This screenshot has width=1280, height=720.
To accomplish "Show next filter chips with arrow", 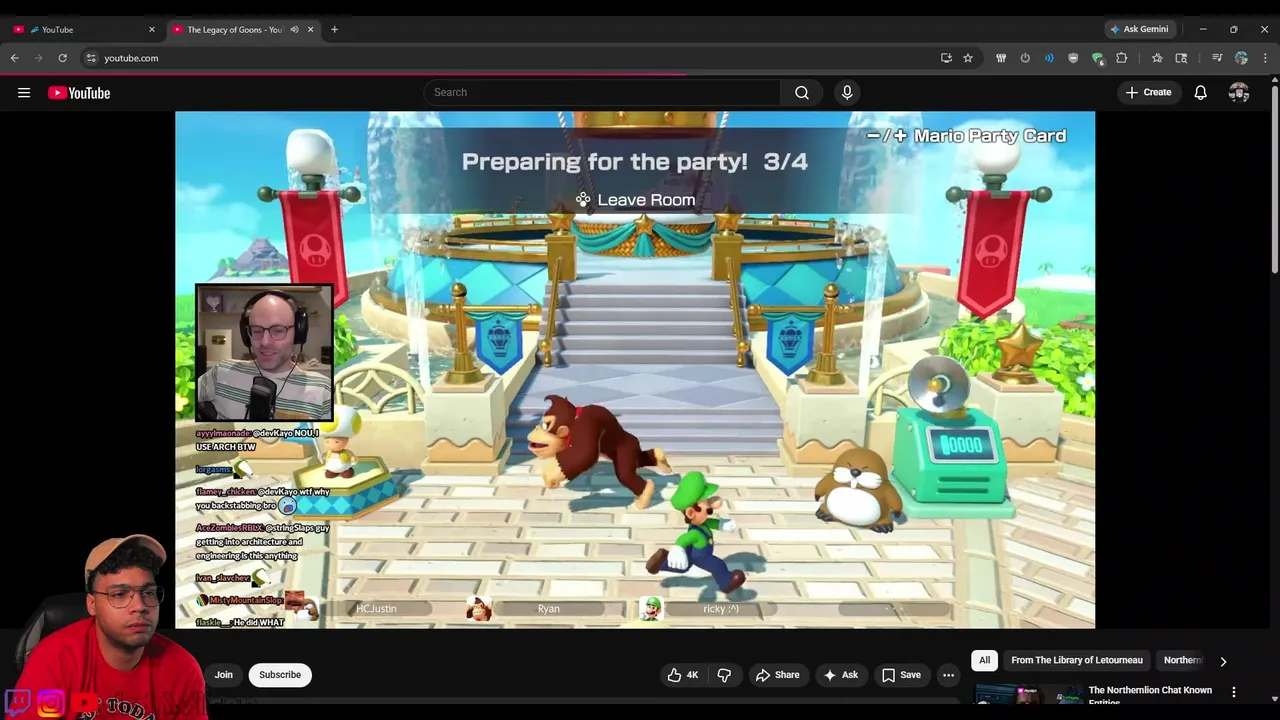I will click(1223, 661).
